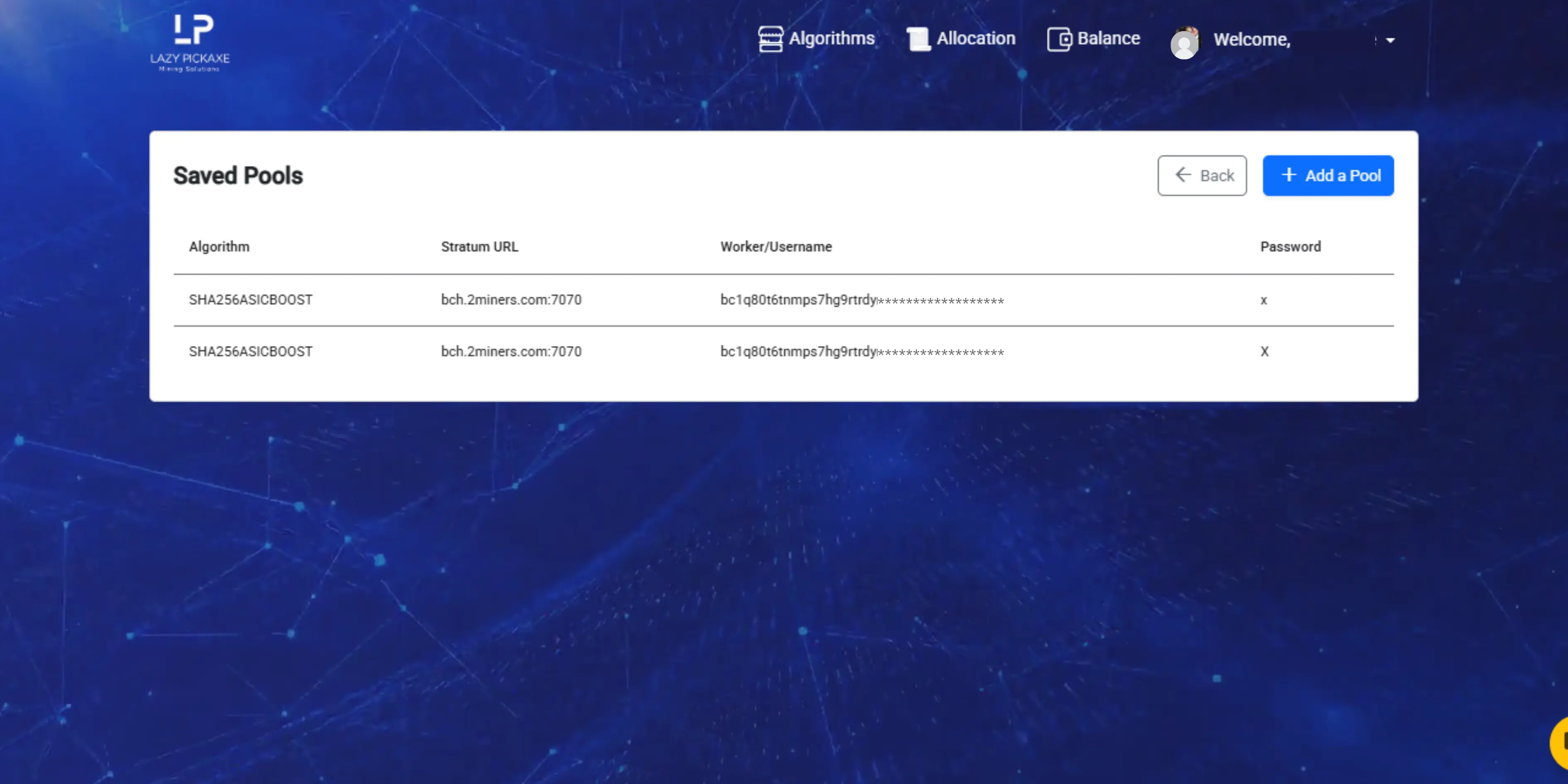Viewport: 1568px width, 784px height.
Task: Click the plus icon on Add a Pool
Action: click(x=1288, y=175)
